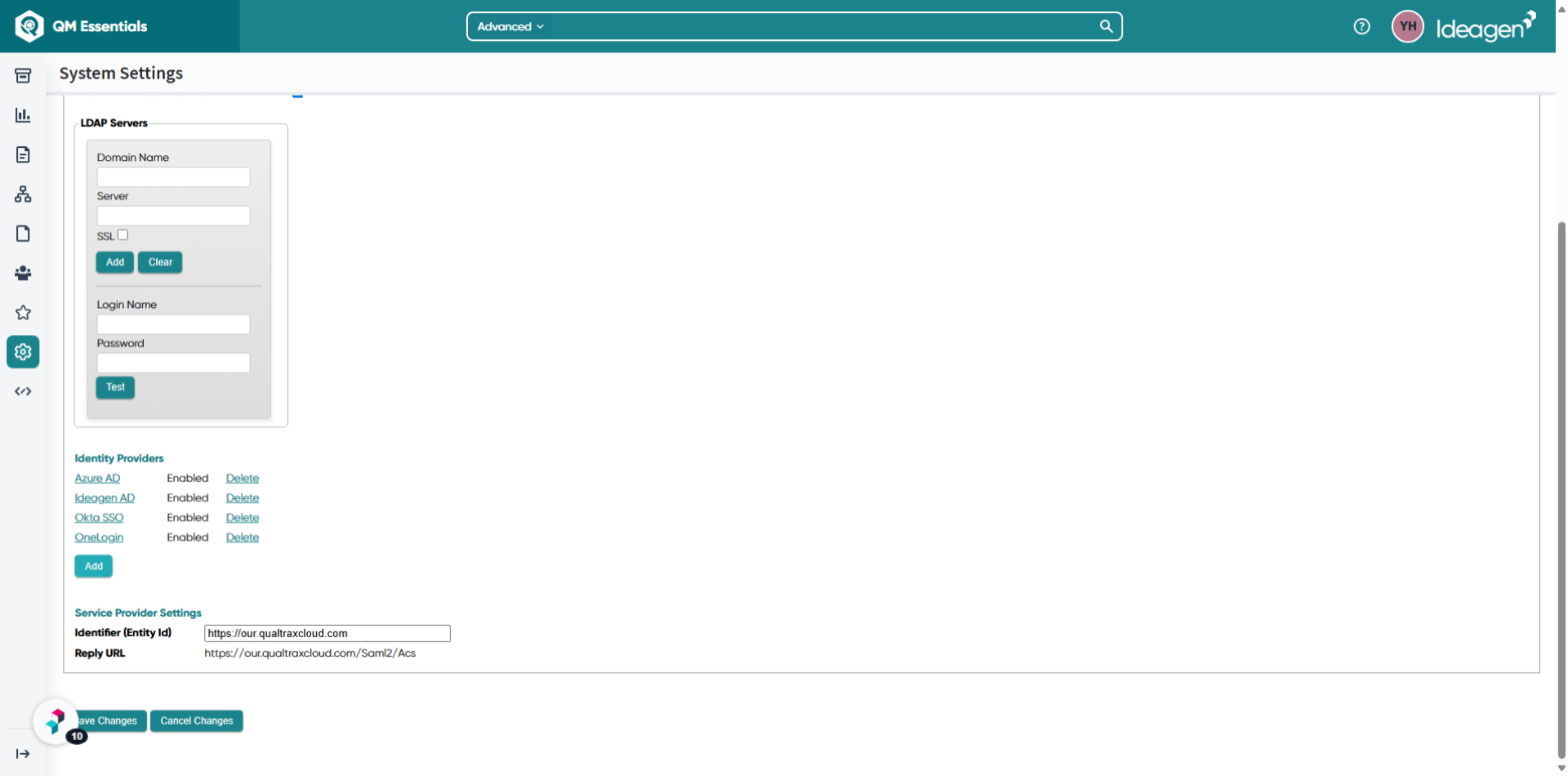Toggle the SSL checkbox
This screenshot has height=776, width=1568.
pos(122,235)
